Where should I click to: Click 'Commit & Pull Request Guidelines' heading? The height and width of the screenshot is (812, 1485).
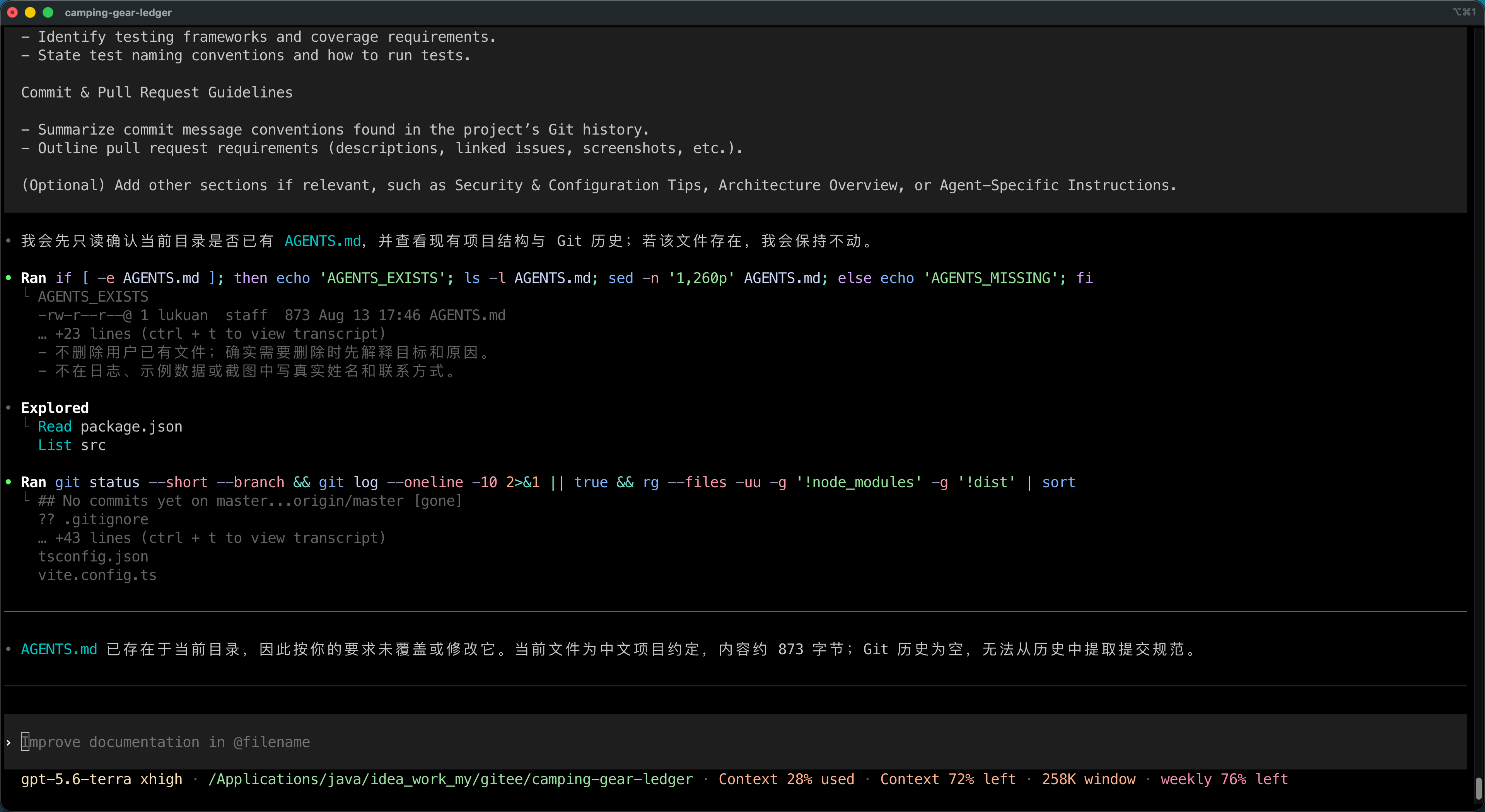(x=157, y=92)
